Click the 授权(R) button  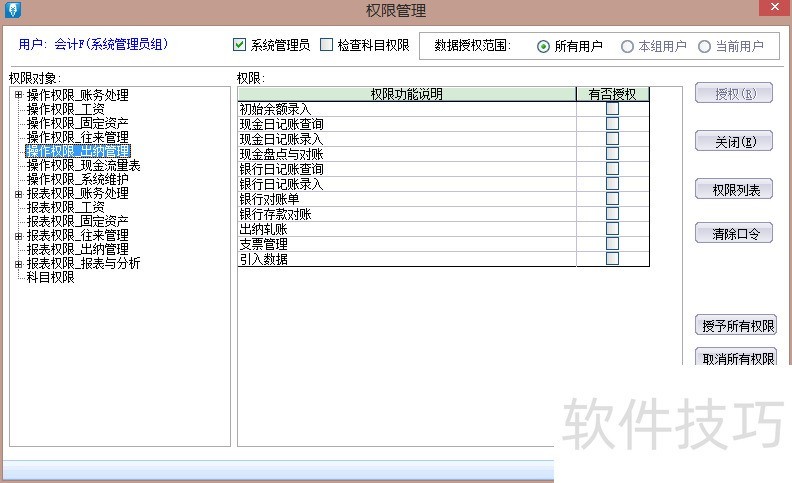(734, 93)
